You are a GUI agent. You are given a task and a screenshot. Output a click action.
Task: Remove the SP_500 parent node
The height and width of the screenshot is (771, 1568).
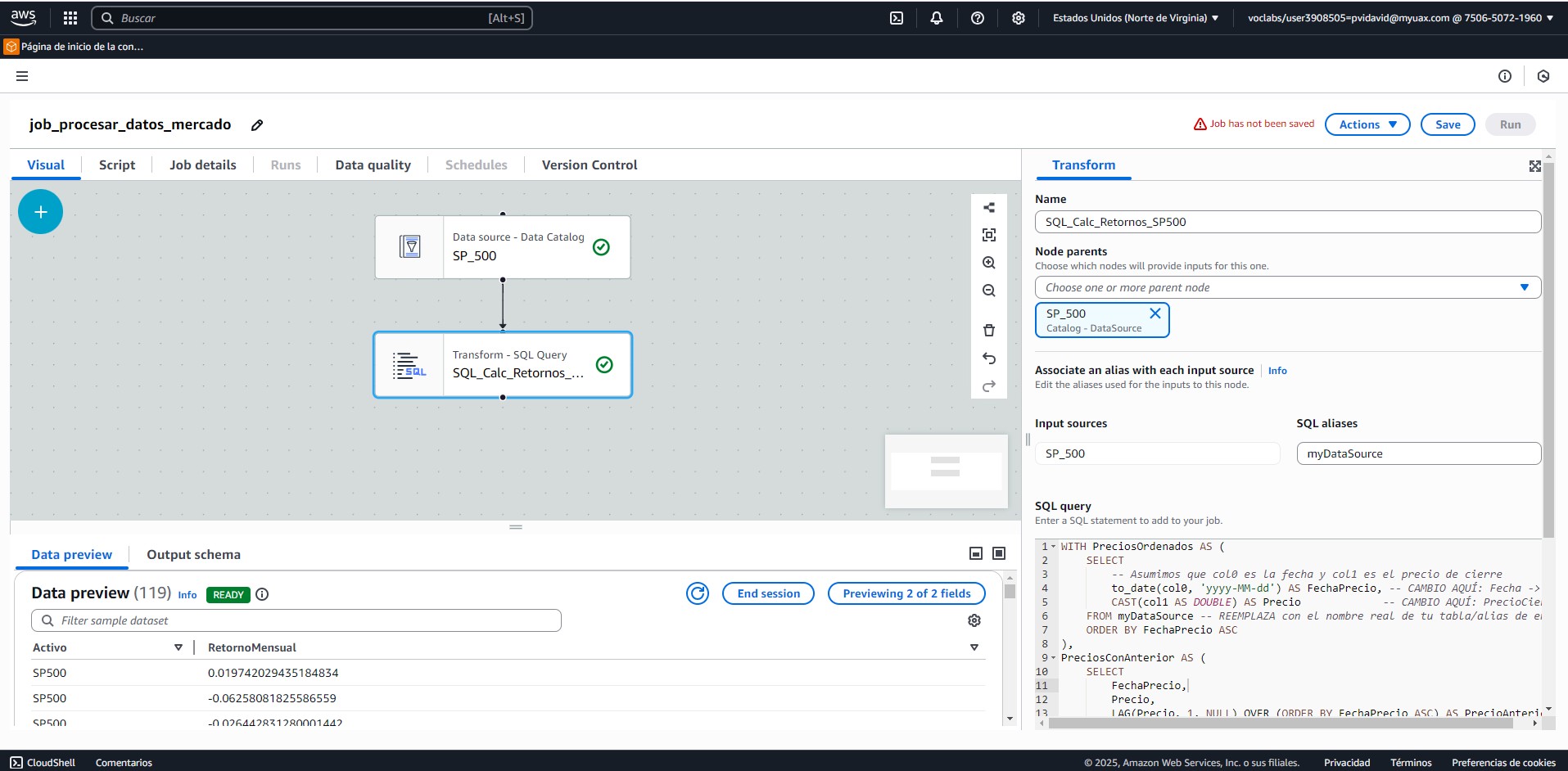pos(1155,313)
